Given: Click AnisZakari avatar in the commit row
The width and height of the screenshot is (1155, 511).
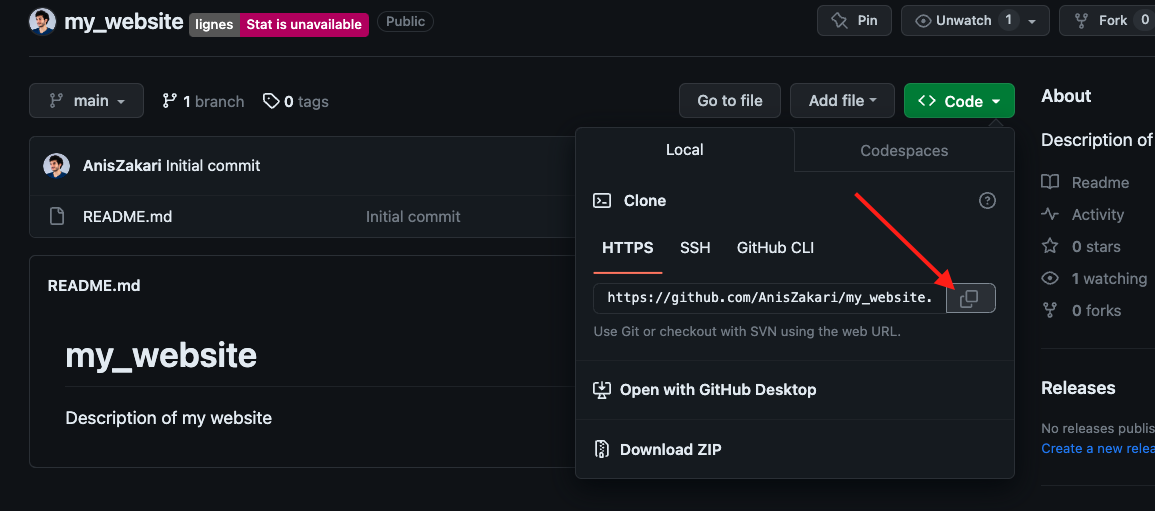Looking at the screenshot, I should point(57,166).
